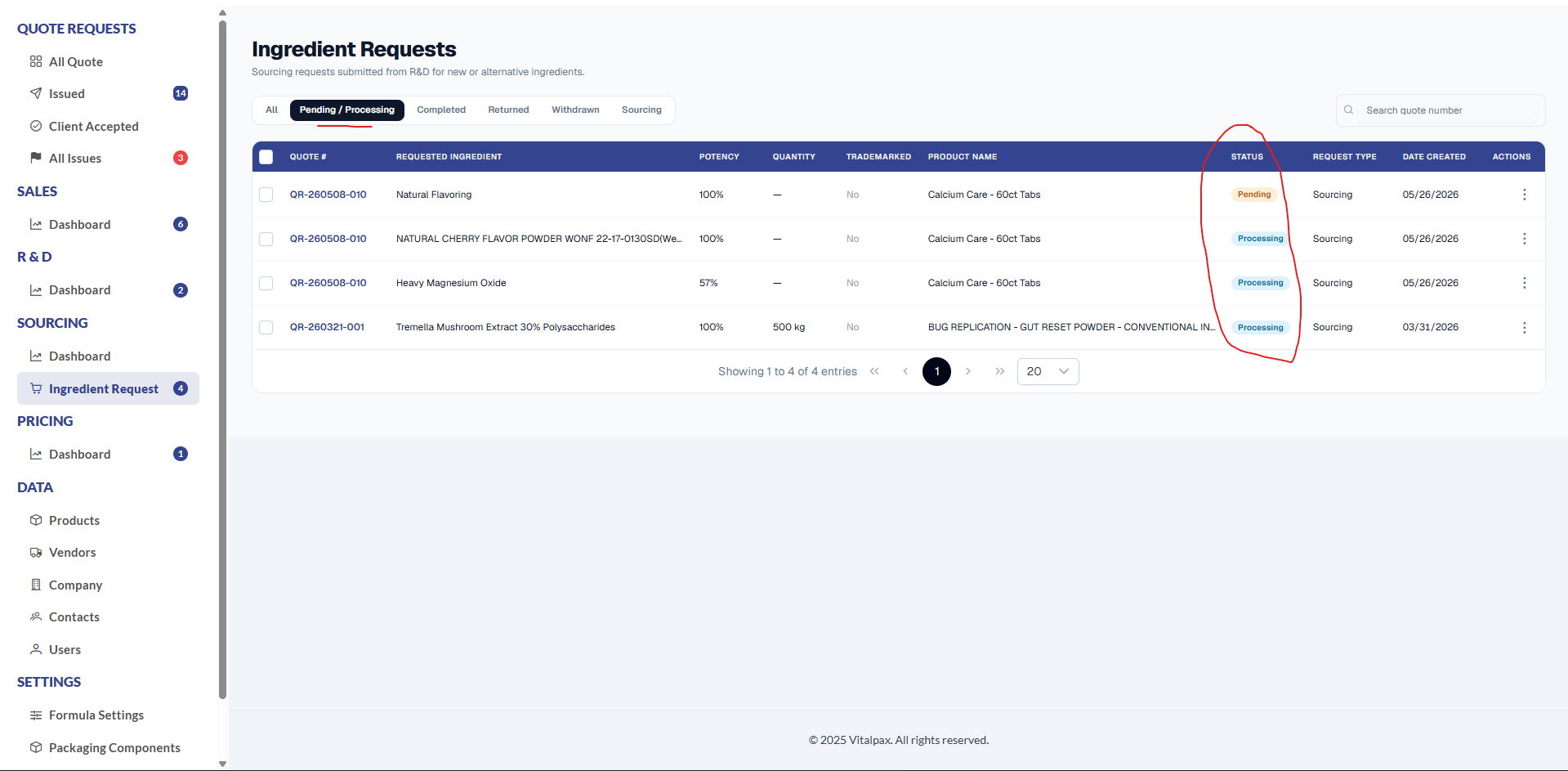Switch to the Sourcing filter tab
This screenshot has width=1568, height=771.
coord(641,110)
